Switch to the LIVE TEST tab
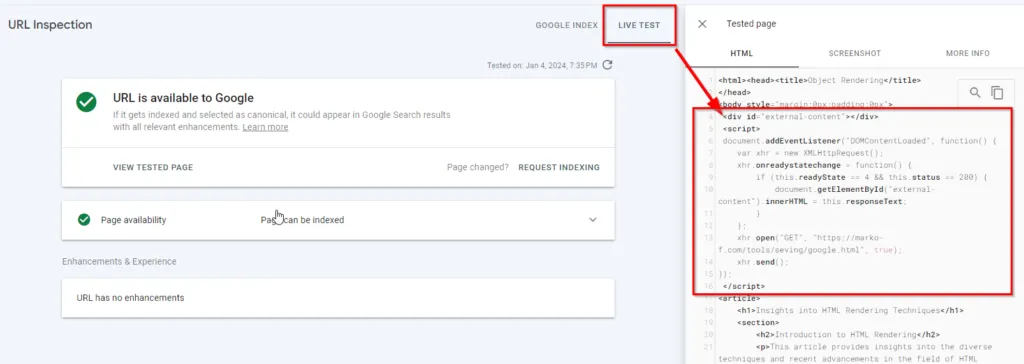The height and width of the screenshot is (364, 1024). point(639,25)
